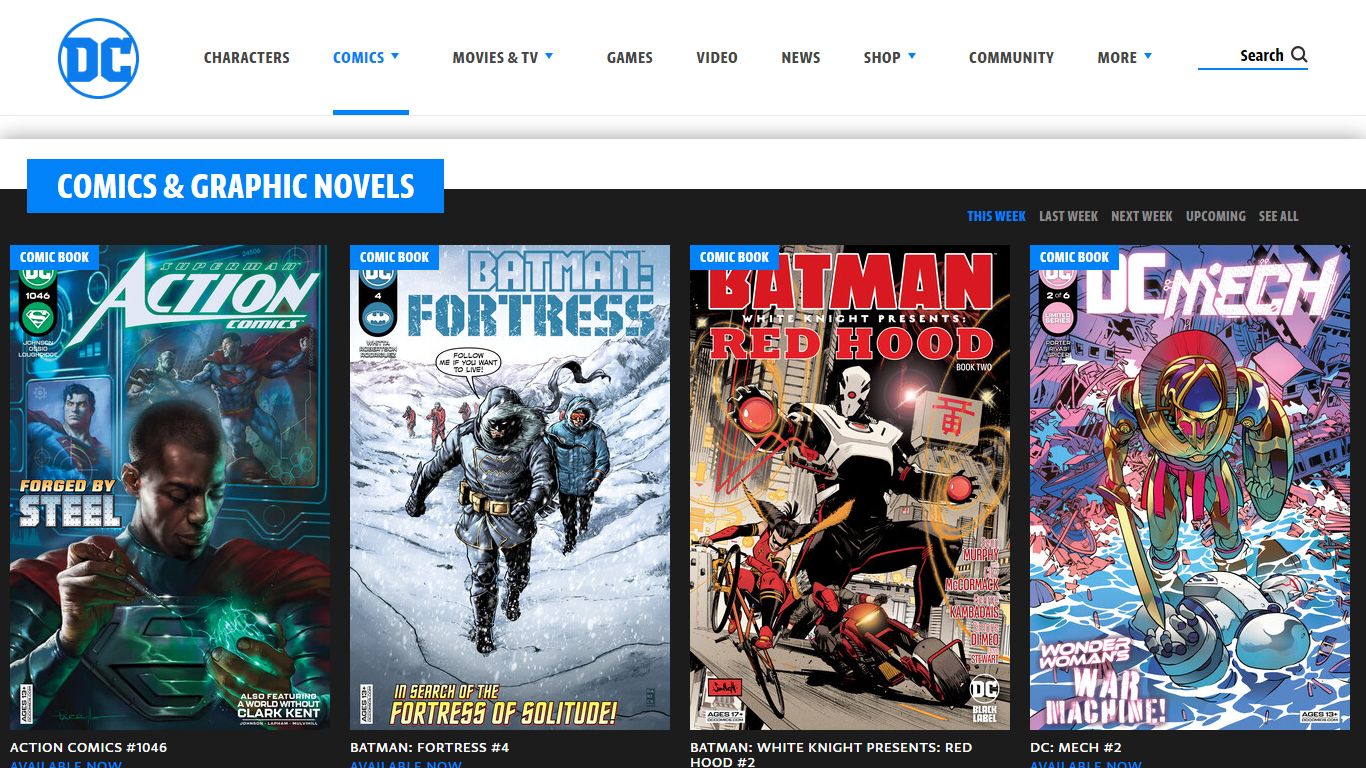Select the Last Week filter tab
Image resolution: width=1366 pixels, height=768 pixels.
point(1068,216)
